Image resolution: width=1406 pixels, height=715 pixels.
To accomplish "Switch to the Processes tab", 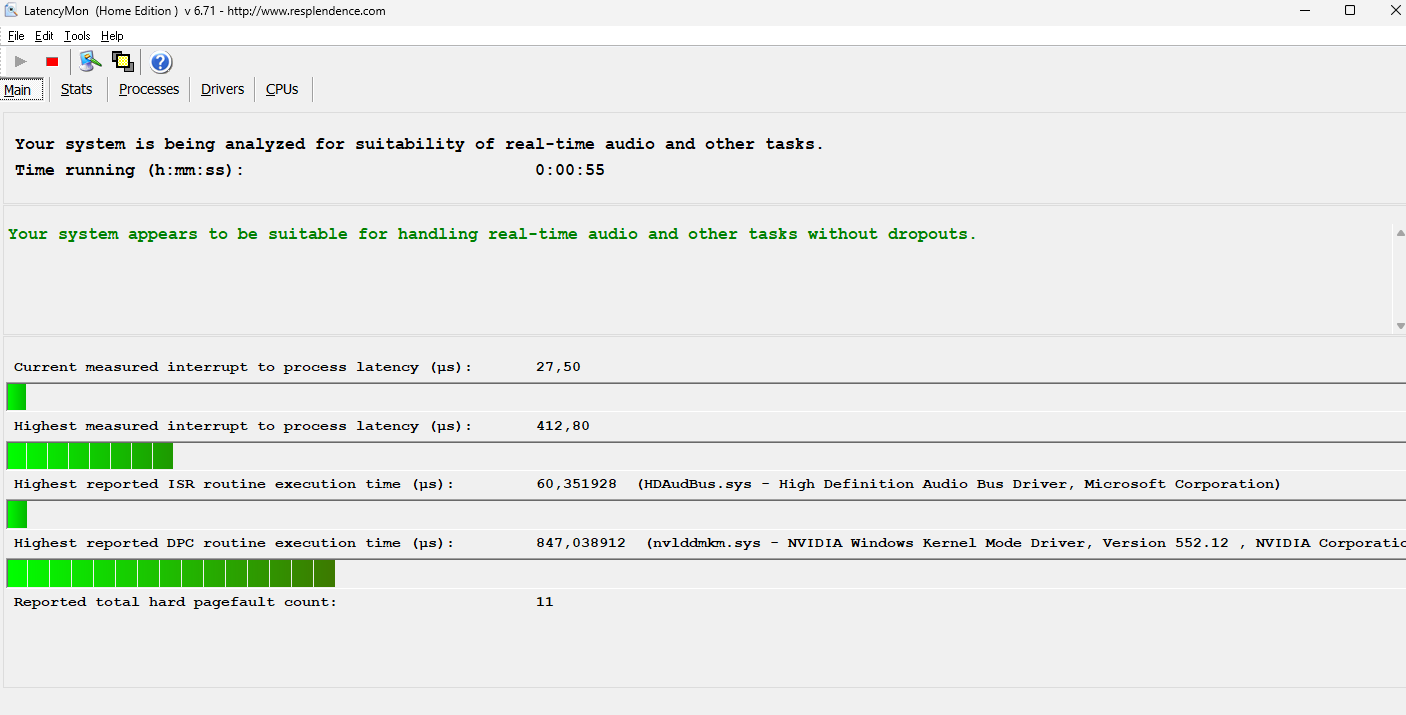I will [x=149, y=89].
